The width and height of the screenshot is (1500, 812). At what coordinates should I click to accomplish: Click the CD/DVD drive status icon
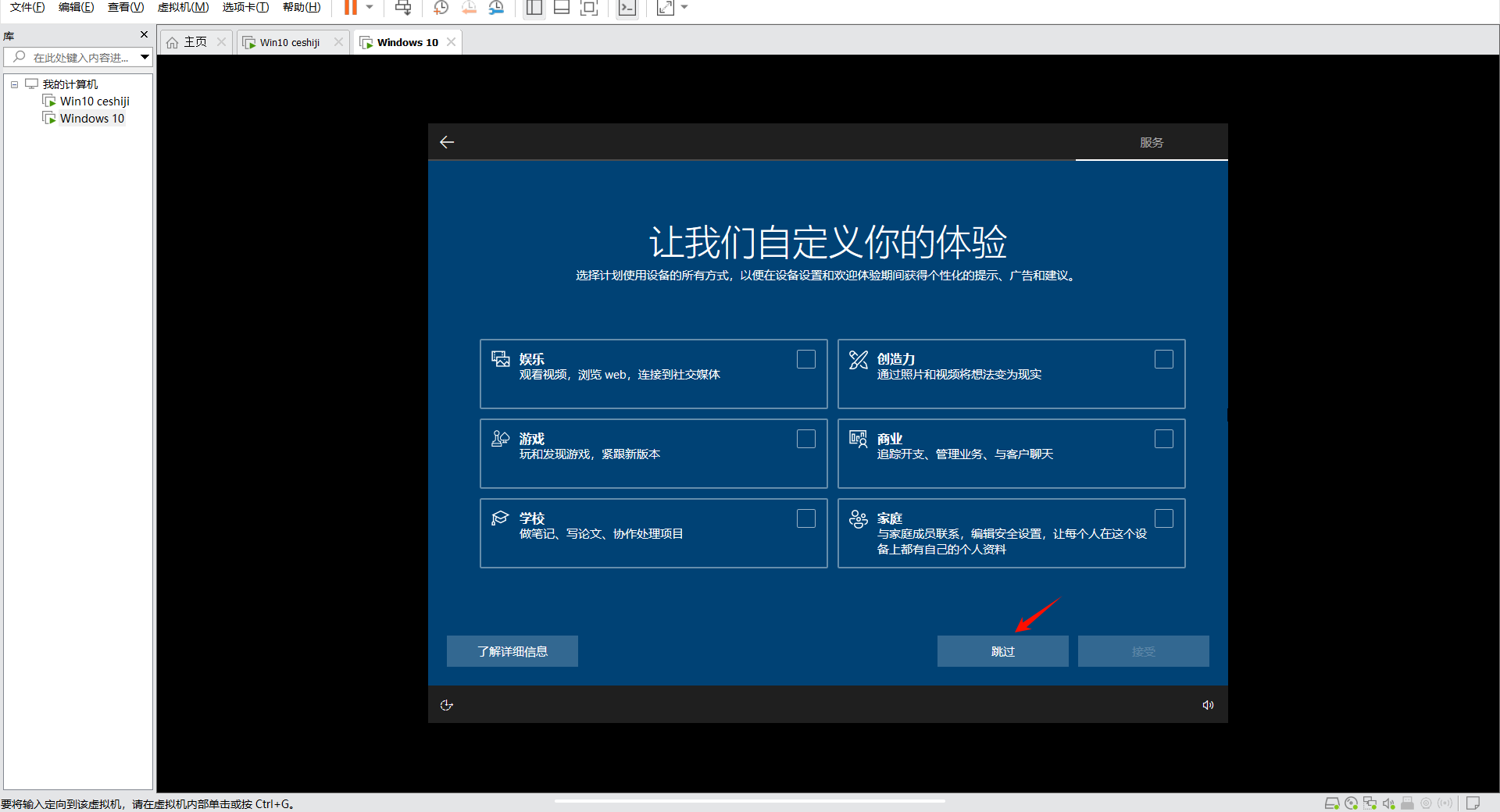tap(1351, 803)
